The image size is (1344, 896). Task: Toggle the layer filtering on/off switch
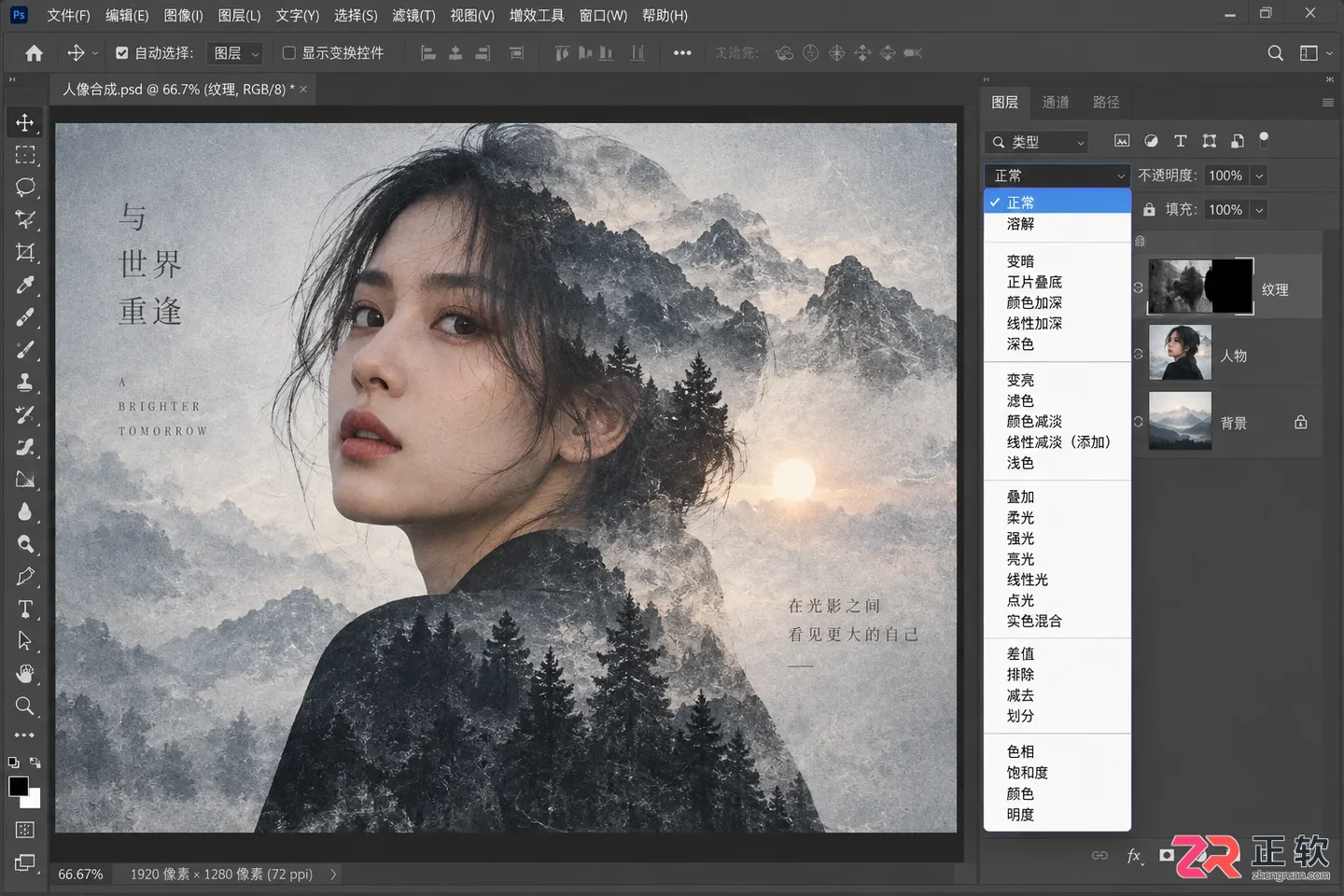coord(1264,140)
